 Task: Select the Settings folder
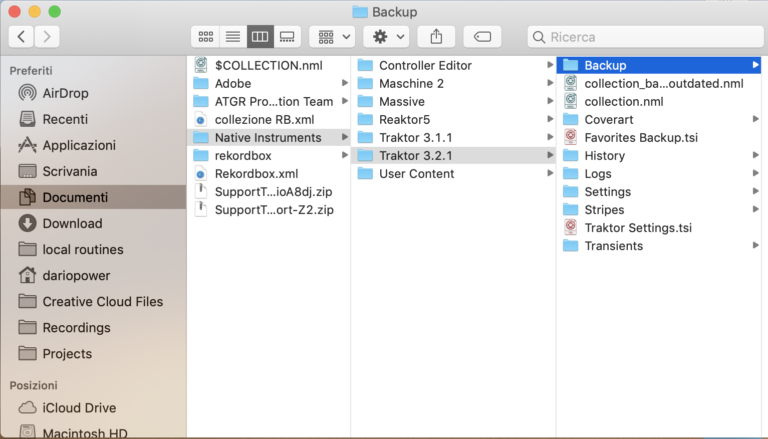click(x=659, y=192)
